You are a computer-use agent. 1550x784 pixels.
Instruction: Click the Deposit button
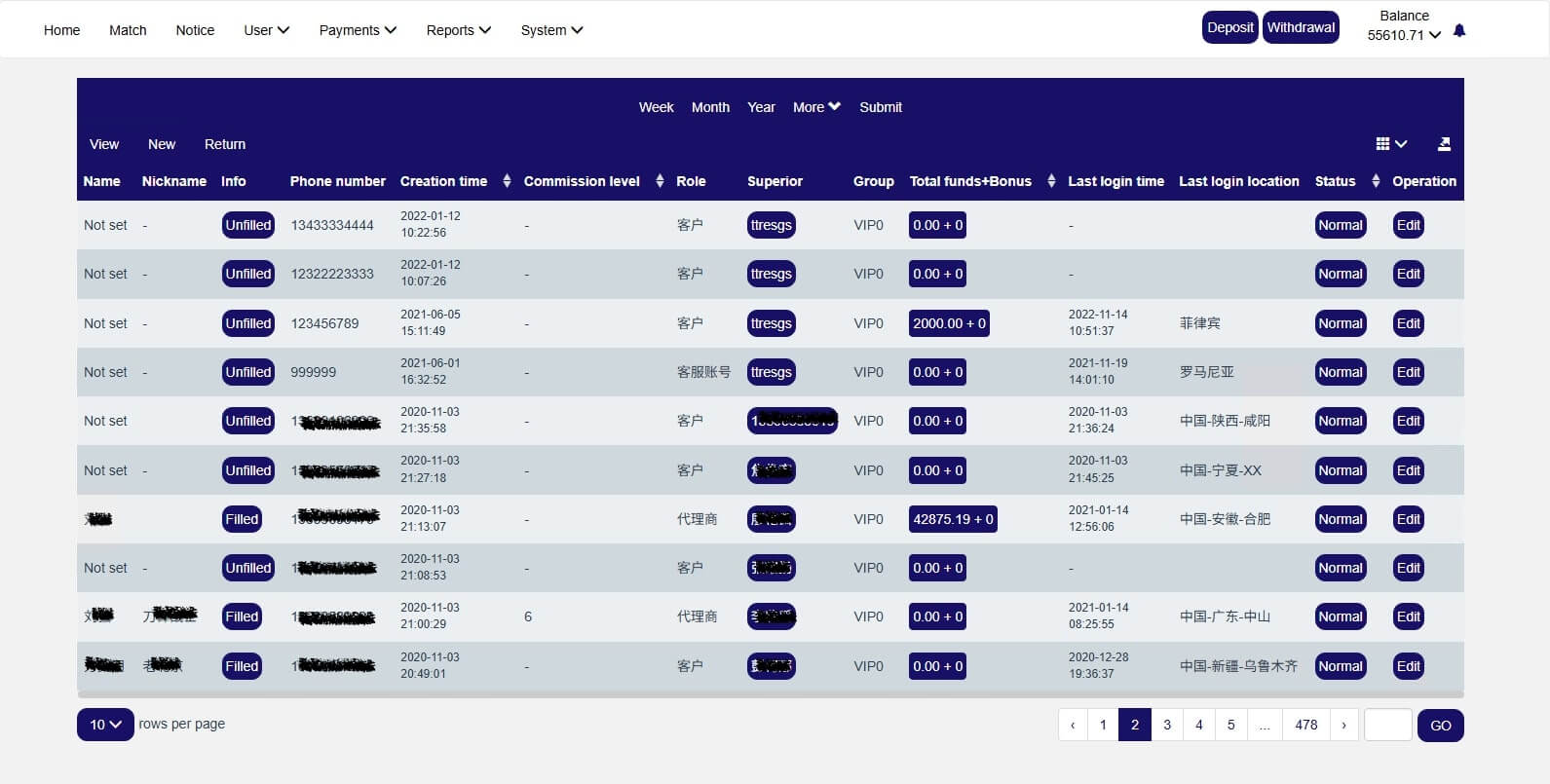pyautogui.click(x=1229, y=27)
